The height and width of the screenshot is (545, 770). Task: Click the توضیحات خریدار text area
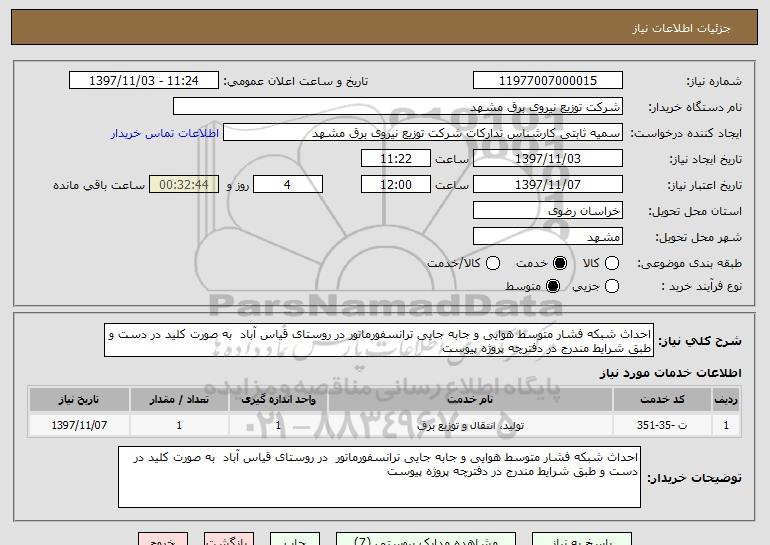(x=379, y=477)
